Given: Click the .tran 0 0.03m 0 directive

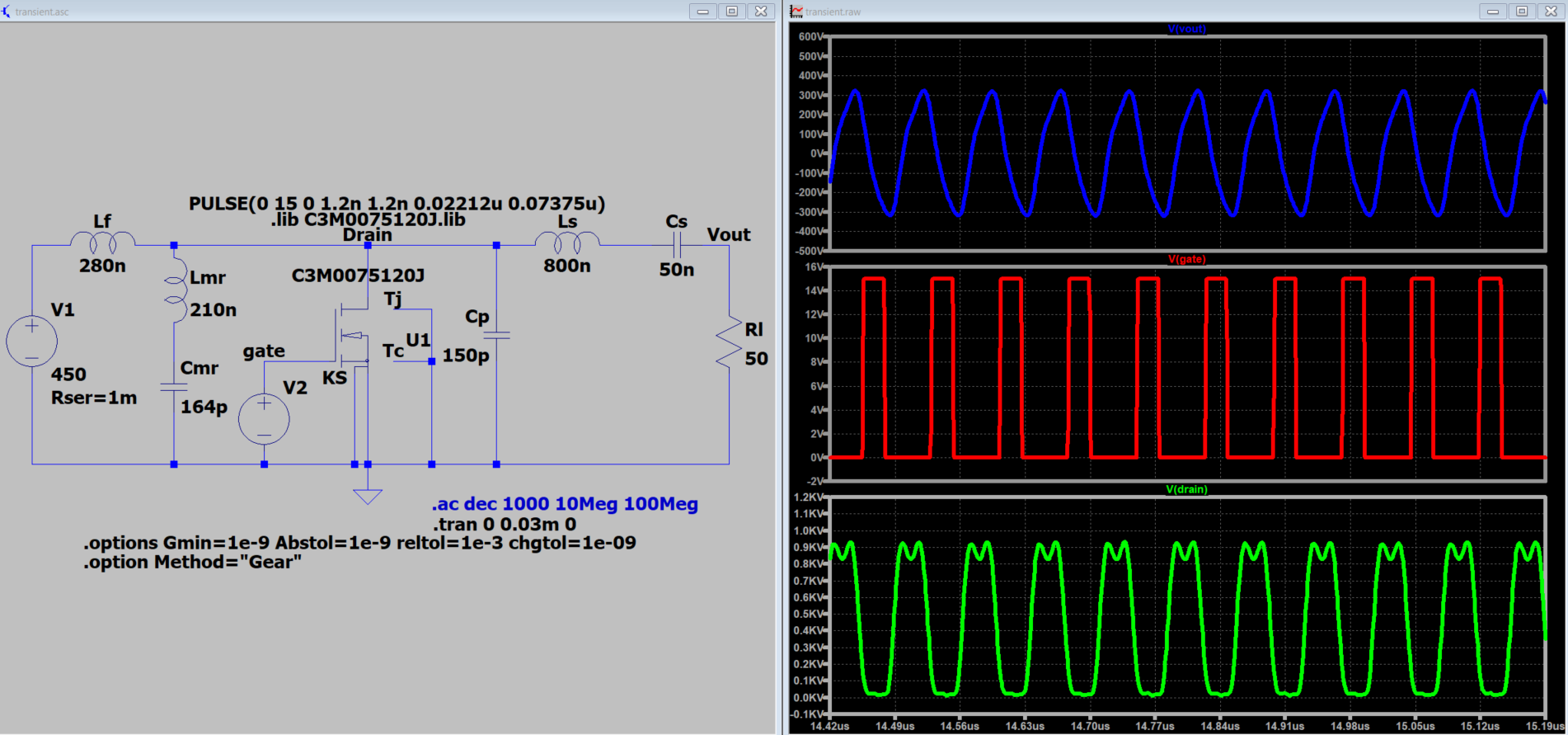Looking at the screenshot, I should click(x=505, y=524).
